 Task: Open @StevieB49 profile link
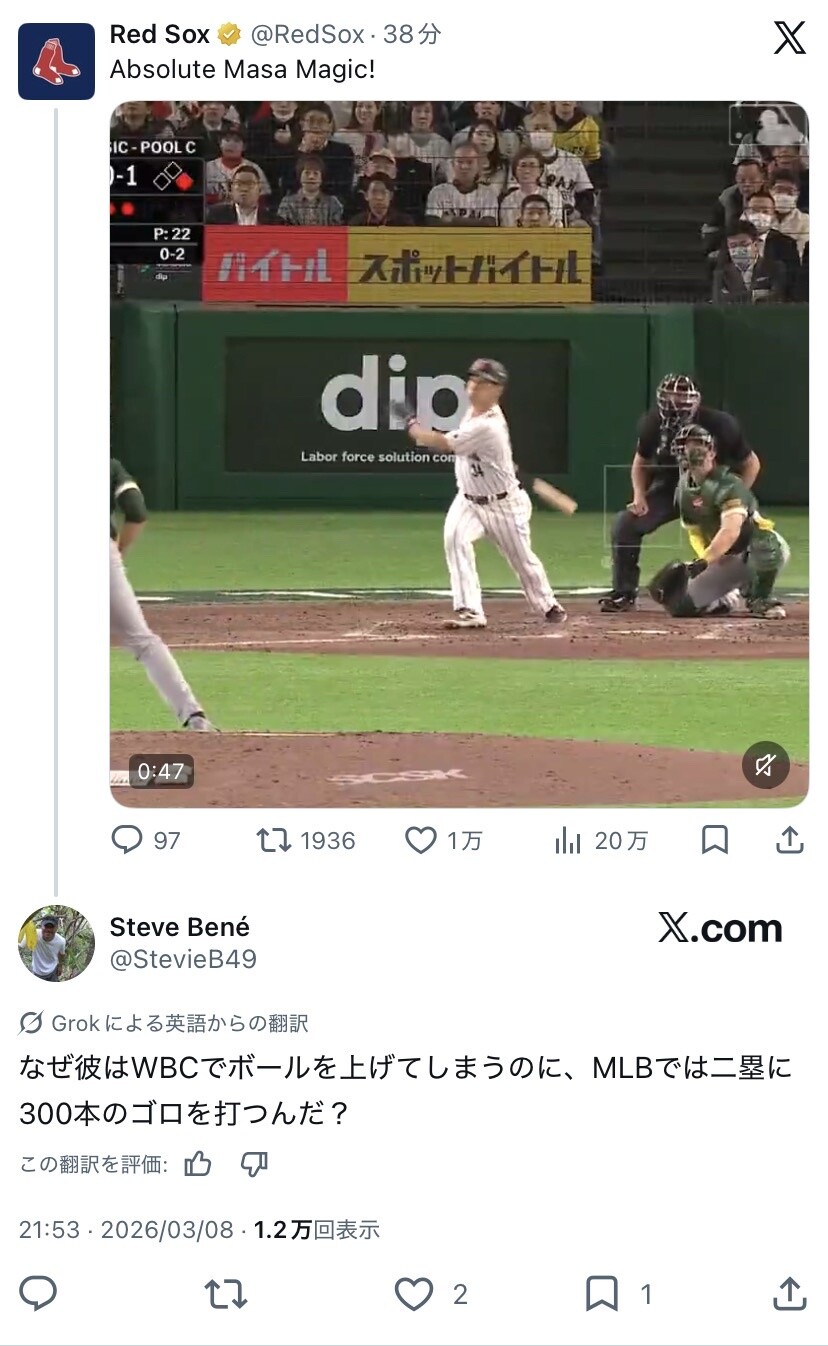[x=183, y=959]
